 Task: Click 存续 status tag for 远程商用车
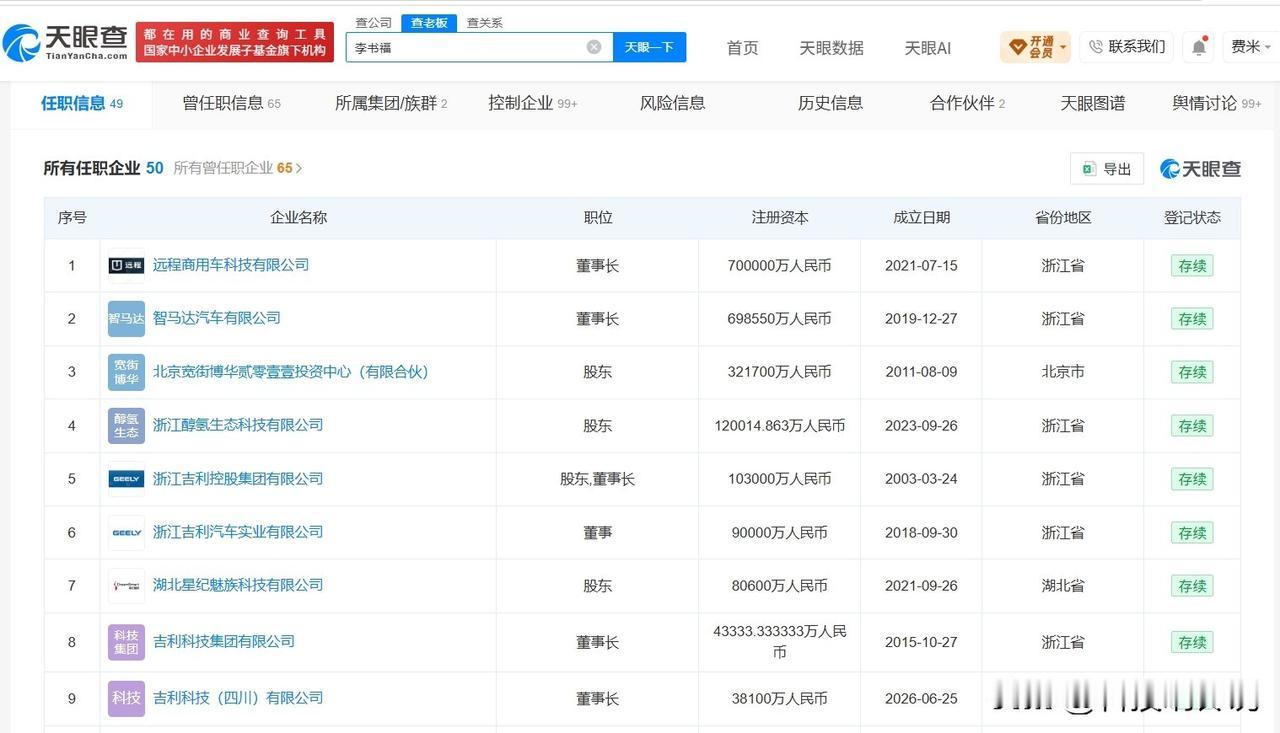(1192, 266)
